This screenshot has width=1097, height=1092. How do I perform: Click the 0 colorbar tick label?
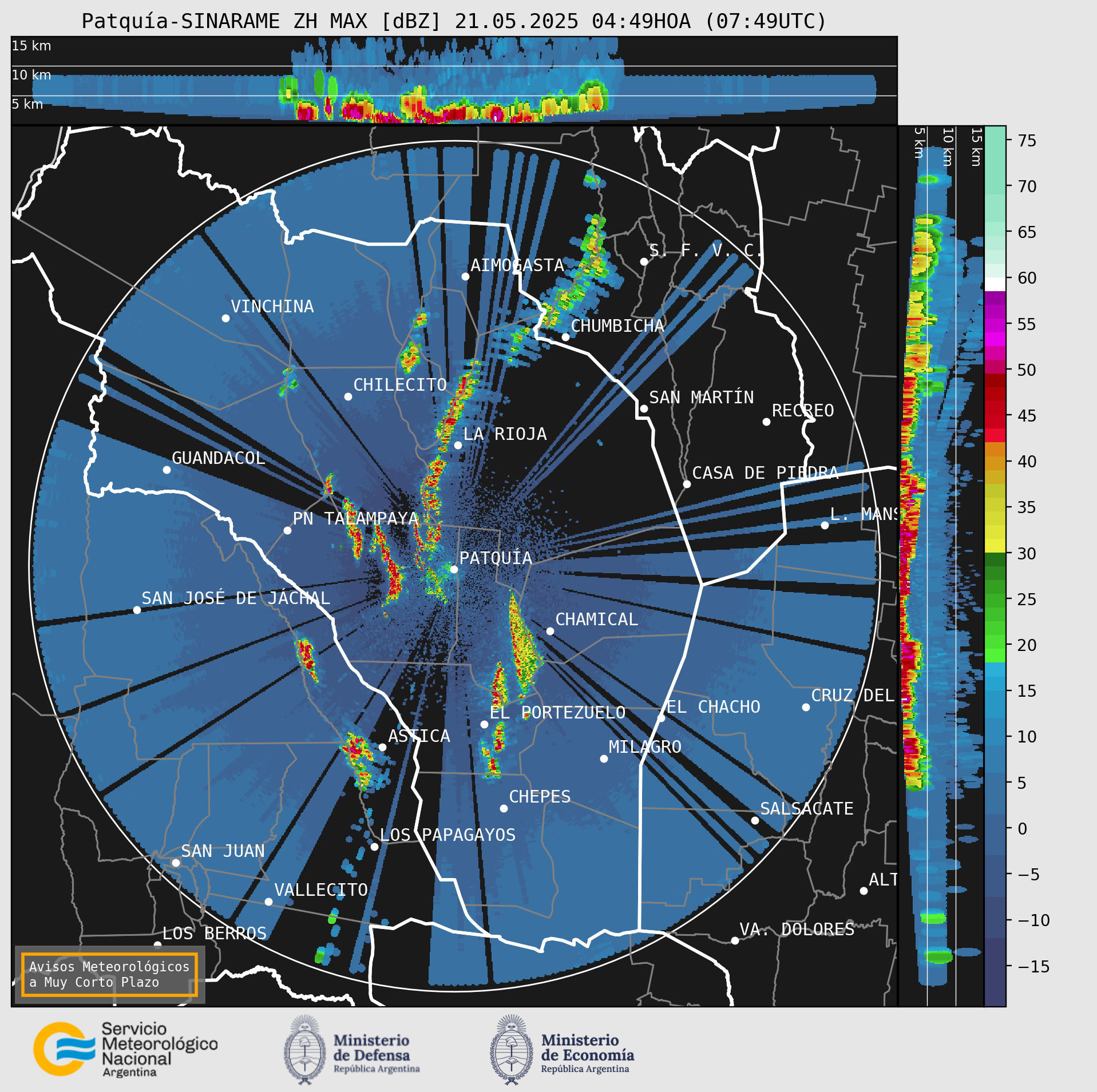1023,828
